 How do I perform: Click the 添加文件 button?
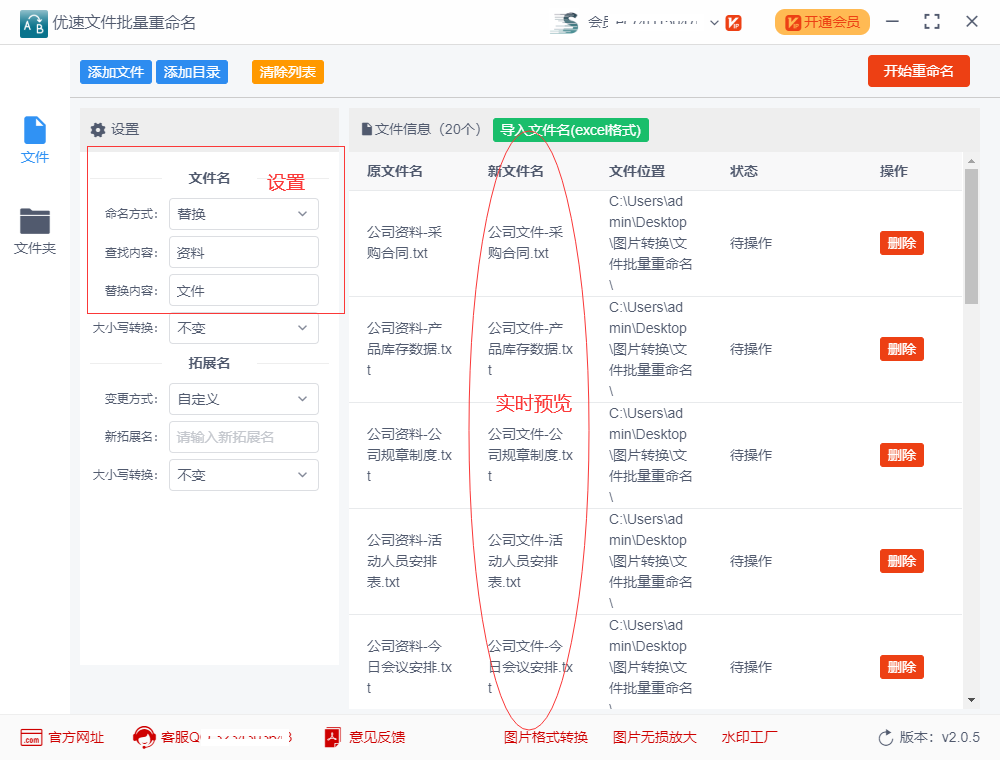(115, 72)
